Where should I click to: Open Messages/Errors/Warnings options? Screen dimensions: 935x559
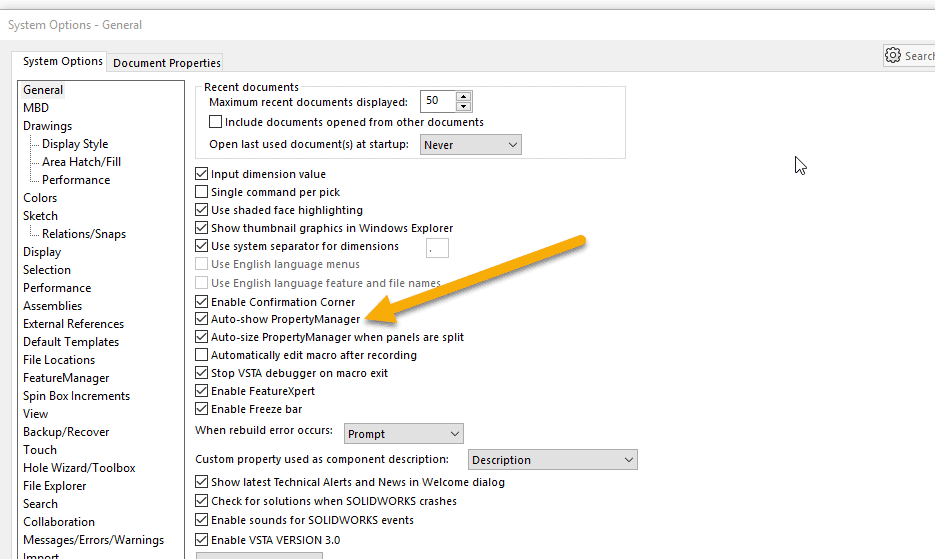[94, 539]
